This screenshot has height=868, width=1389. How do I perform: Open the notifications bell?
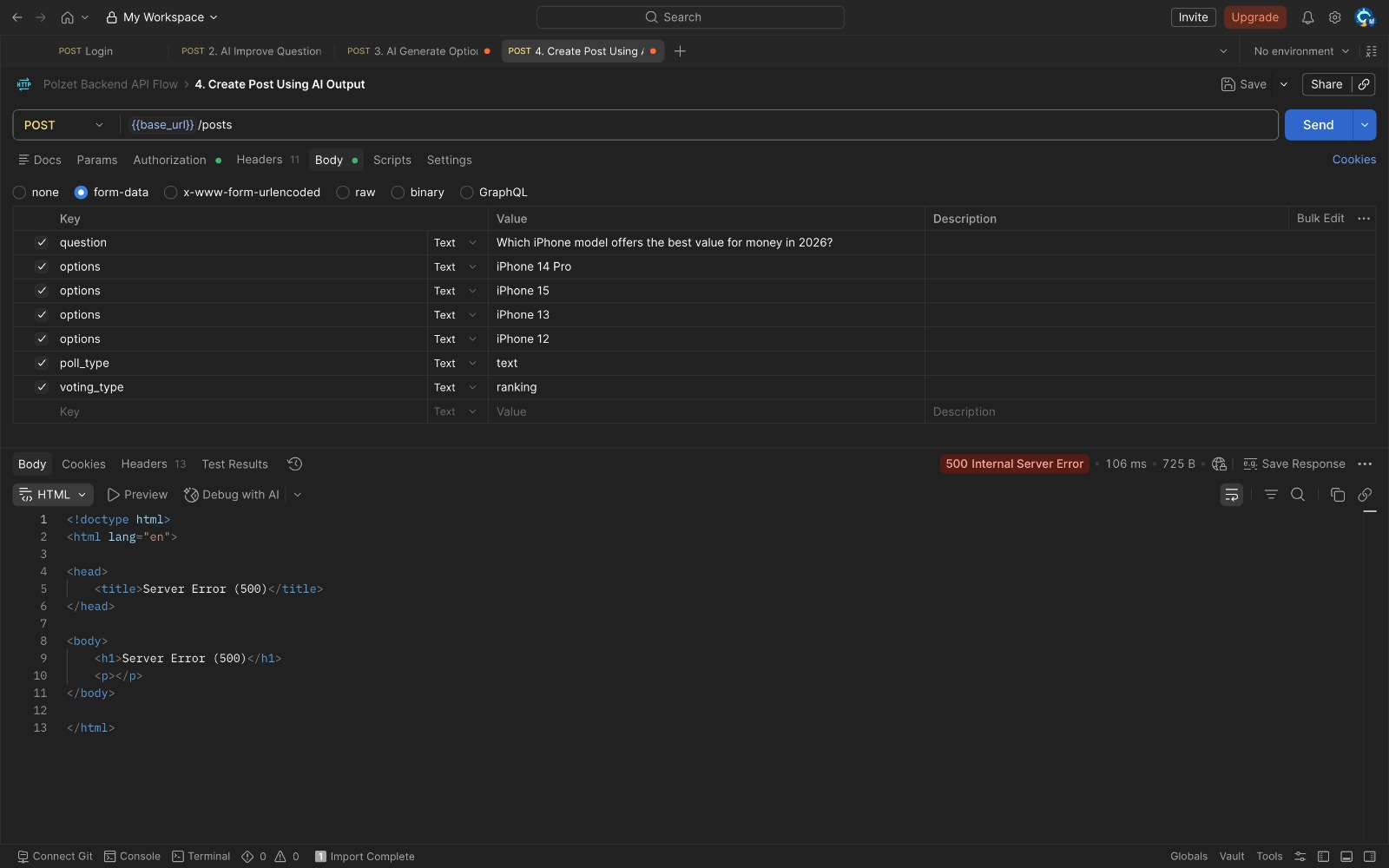[x=1307, y=17]
